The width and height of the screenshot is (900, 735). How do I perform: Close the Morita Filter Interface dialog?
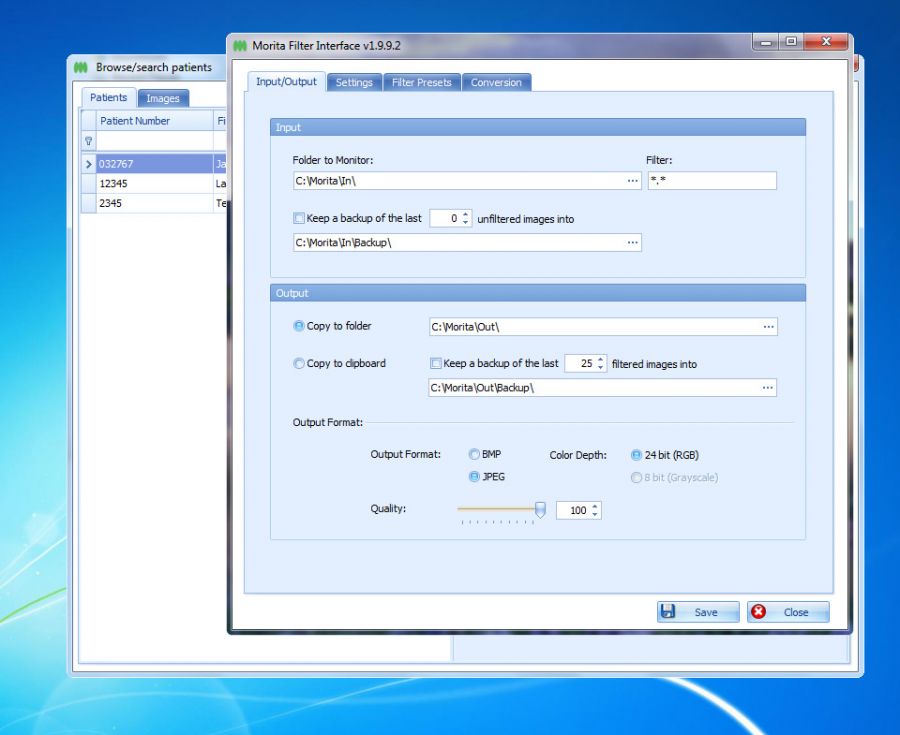pos(788,612)
